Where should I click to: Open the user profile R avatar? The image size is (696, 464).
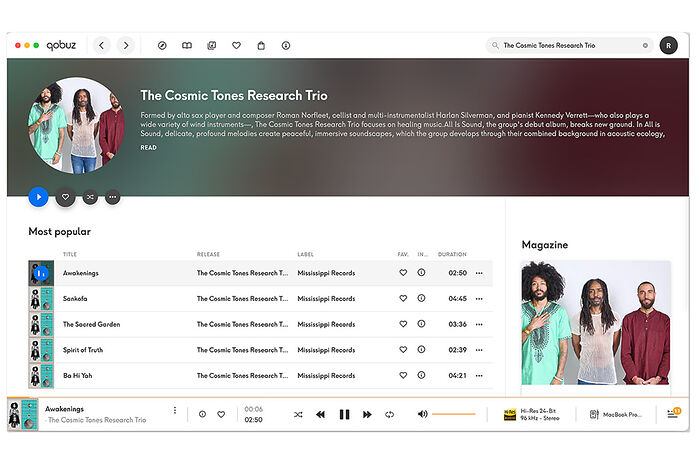pyautogui.click(x=668, y=45)
